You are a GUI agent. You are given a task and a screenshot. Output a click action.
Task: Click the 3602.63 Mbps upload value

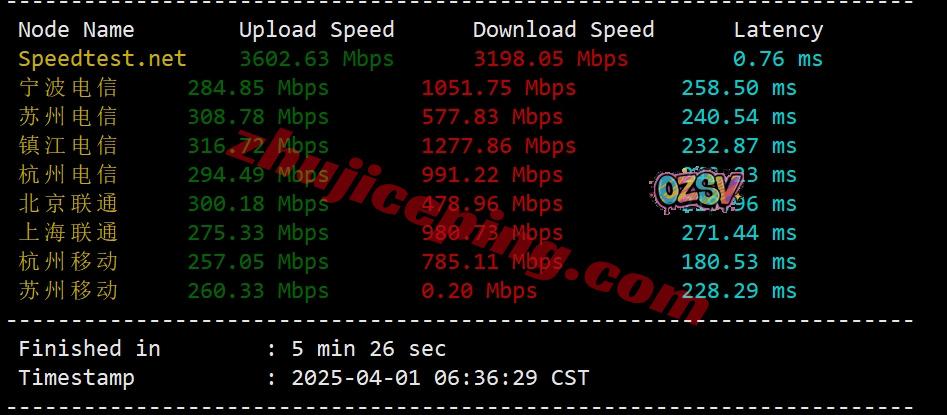316,59
